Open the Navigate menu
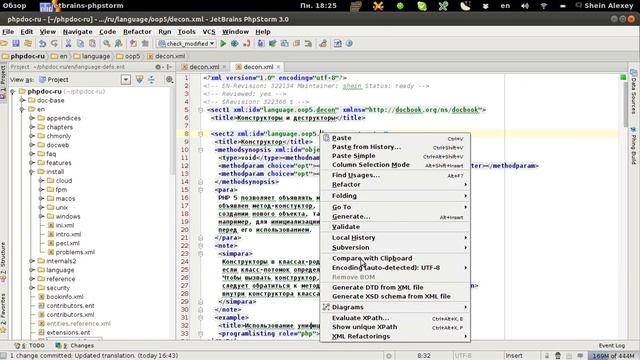 coord(78,31)
